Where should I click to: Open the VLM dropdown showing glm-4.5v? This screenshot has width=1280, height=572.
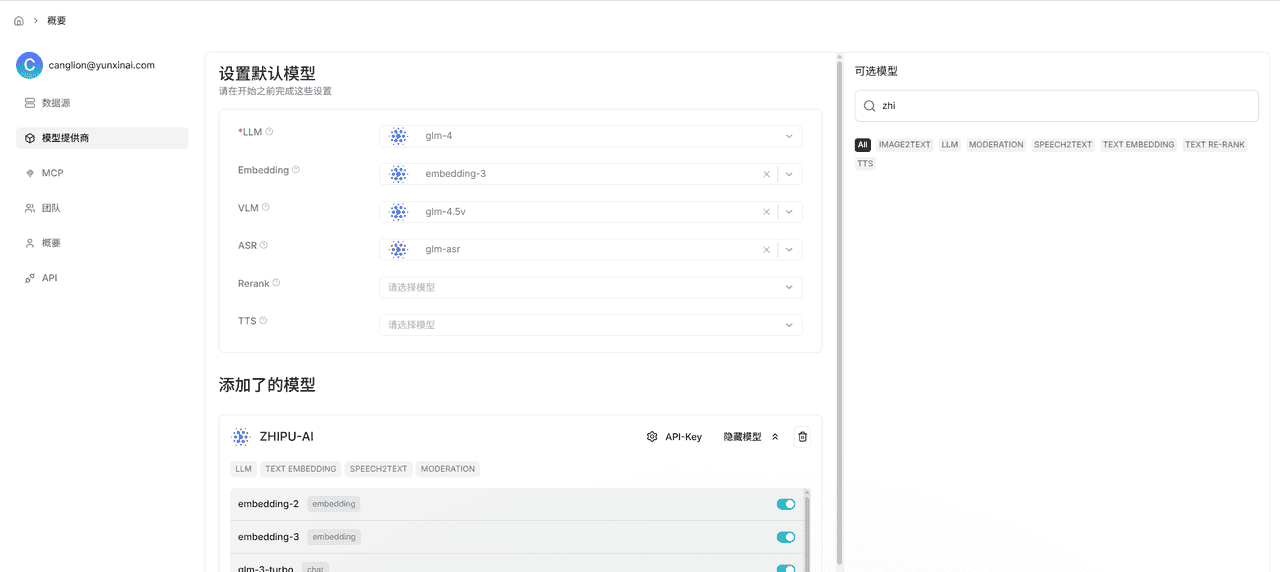click(591, 212)
